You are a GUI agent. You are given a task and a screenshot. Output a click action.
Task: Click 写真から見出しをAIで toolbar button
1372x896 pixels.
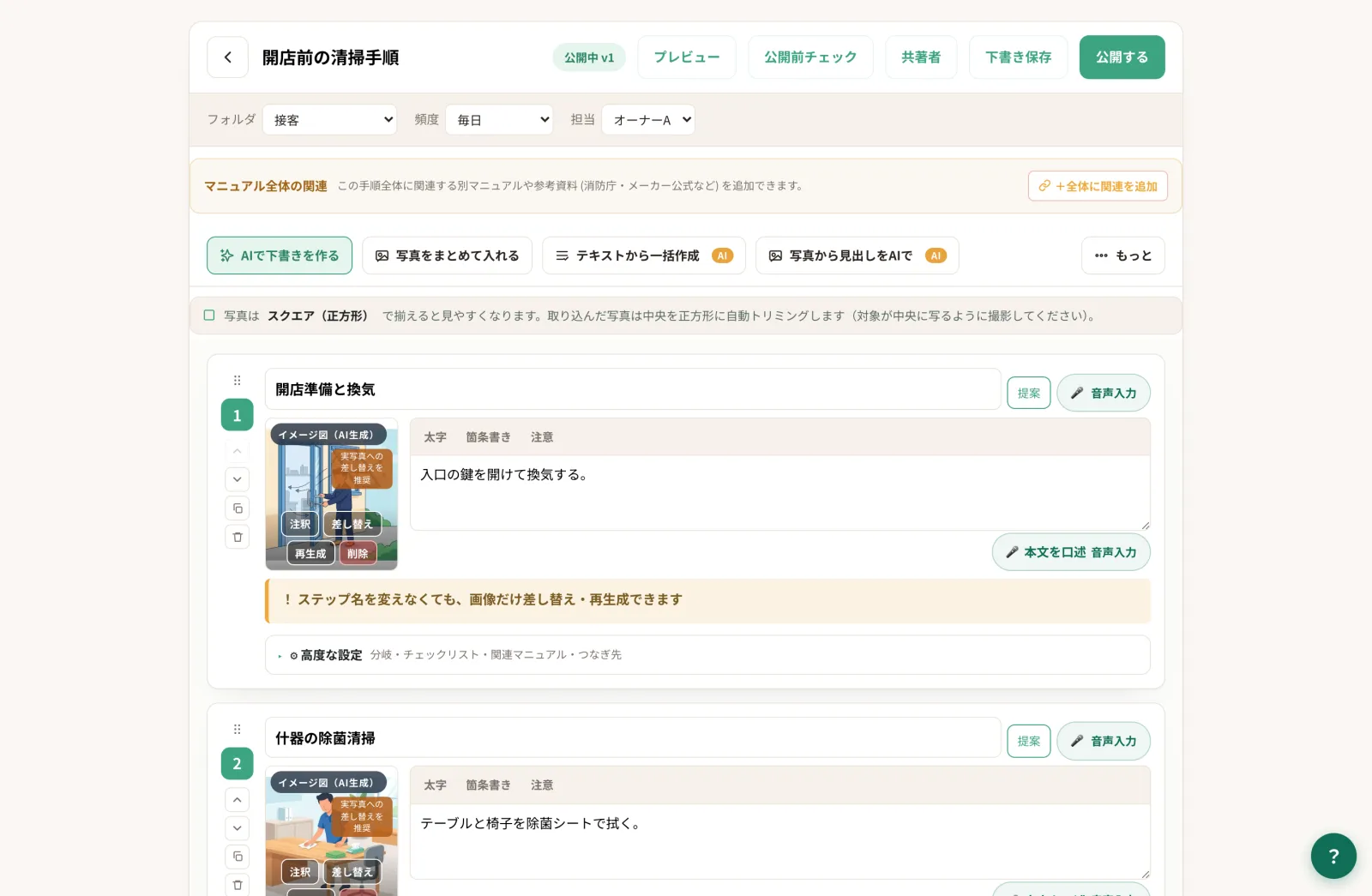pyautogui.click(x=857, y=256)
